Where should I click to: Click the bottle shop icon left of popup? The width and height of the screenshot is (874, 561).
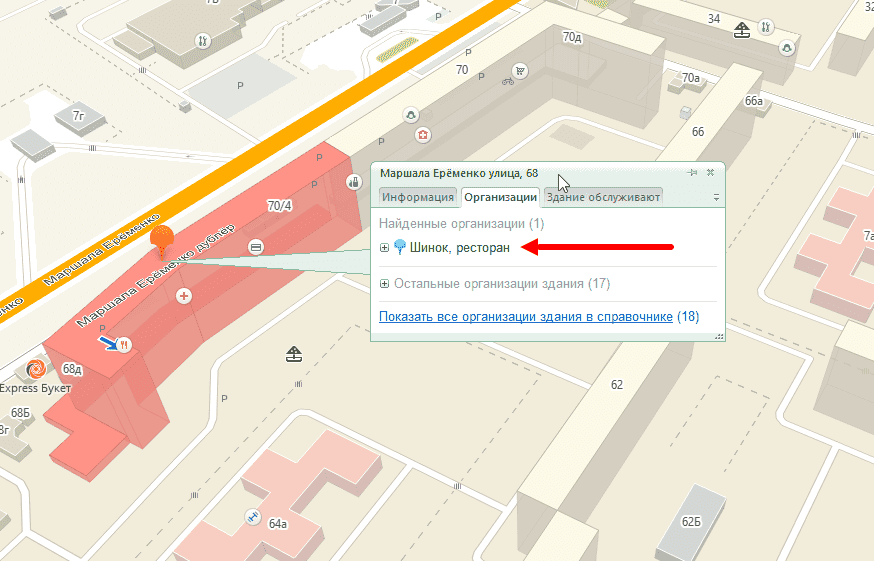354,181
